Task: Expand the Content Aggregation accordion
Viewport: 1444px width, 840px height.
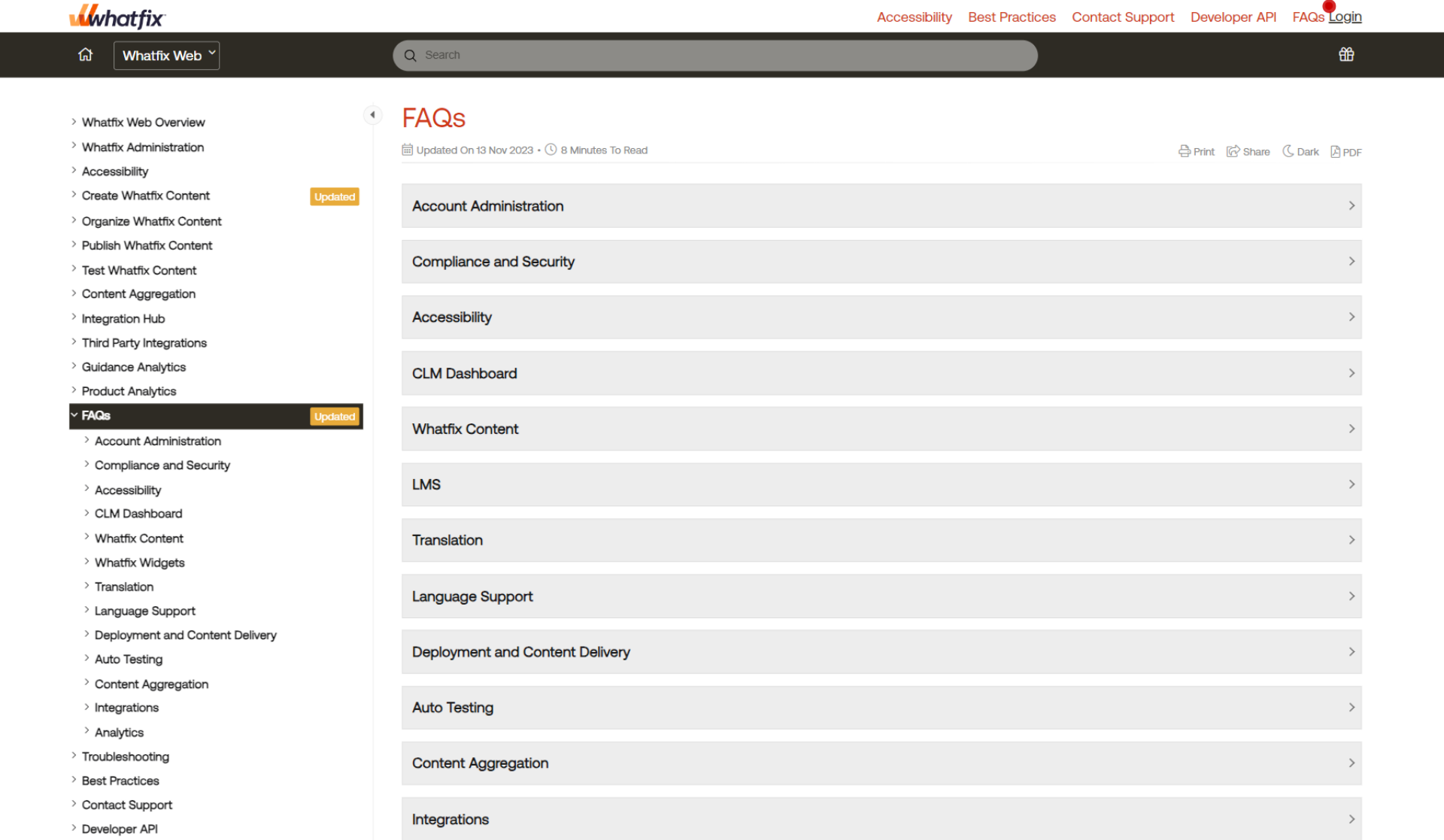Action: pyautogui.click(x=881, y=763)
